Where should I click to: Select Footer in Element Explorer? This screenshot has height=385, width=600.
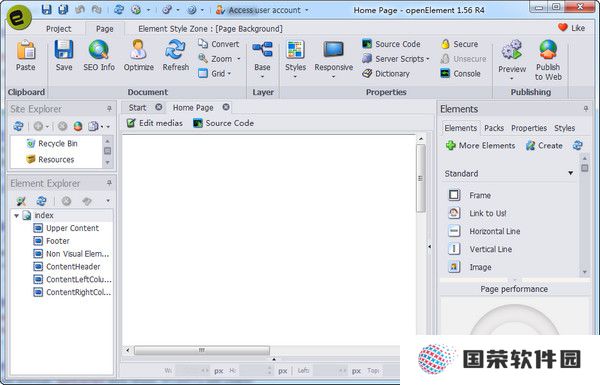click(52, 241)
